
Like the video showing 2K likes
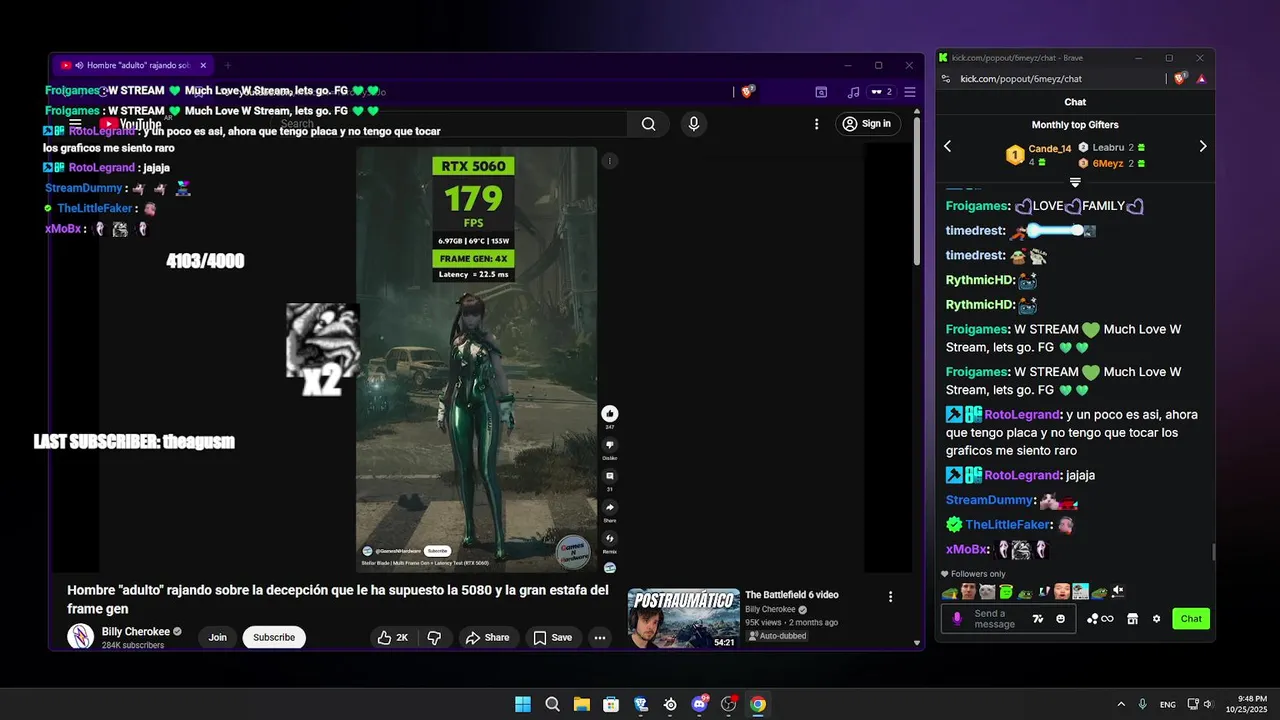point(393,637)
